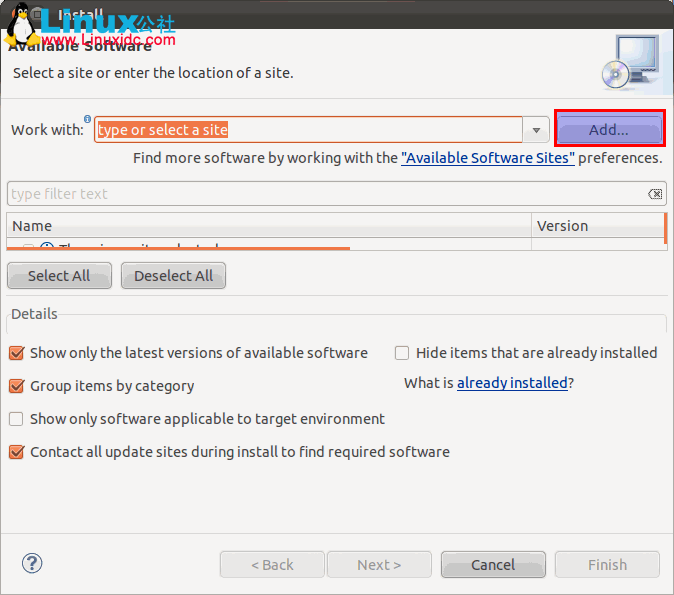Click the clear filter text icon

point(654,194)
